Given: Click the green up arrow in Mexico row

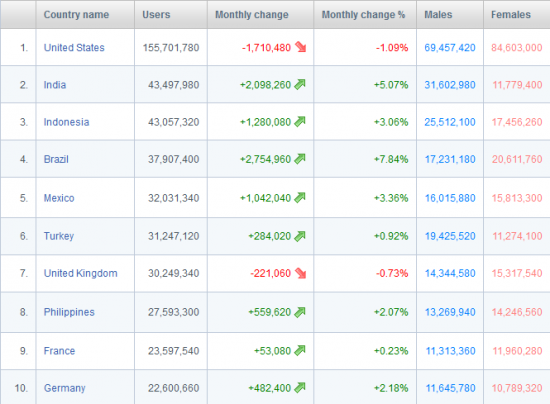Looking at the screenshot, I should (300, 197).
